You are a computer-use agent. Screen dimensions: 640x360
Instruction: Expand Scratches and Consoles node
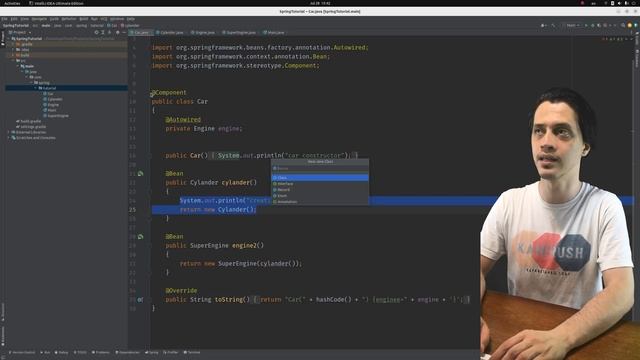(9, 138)
